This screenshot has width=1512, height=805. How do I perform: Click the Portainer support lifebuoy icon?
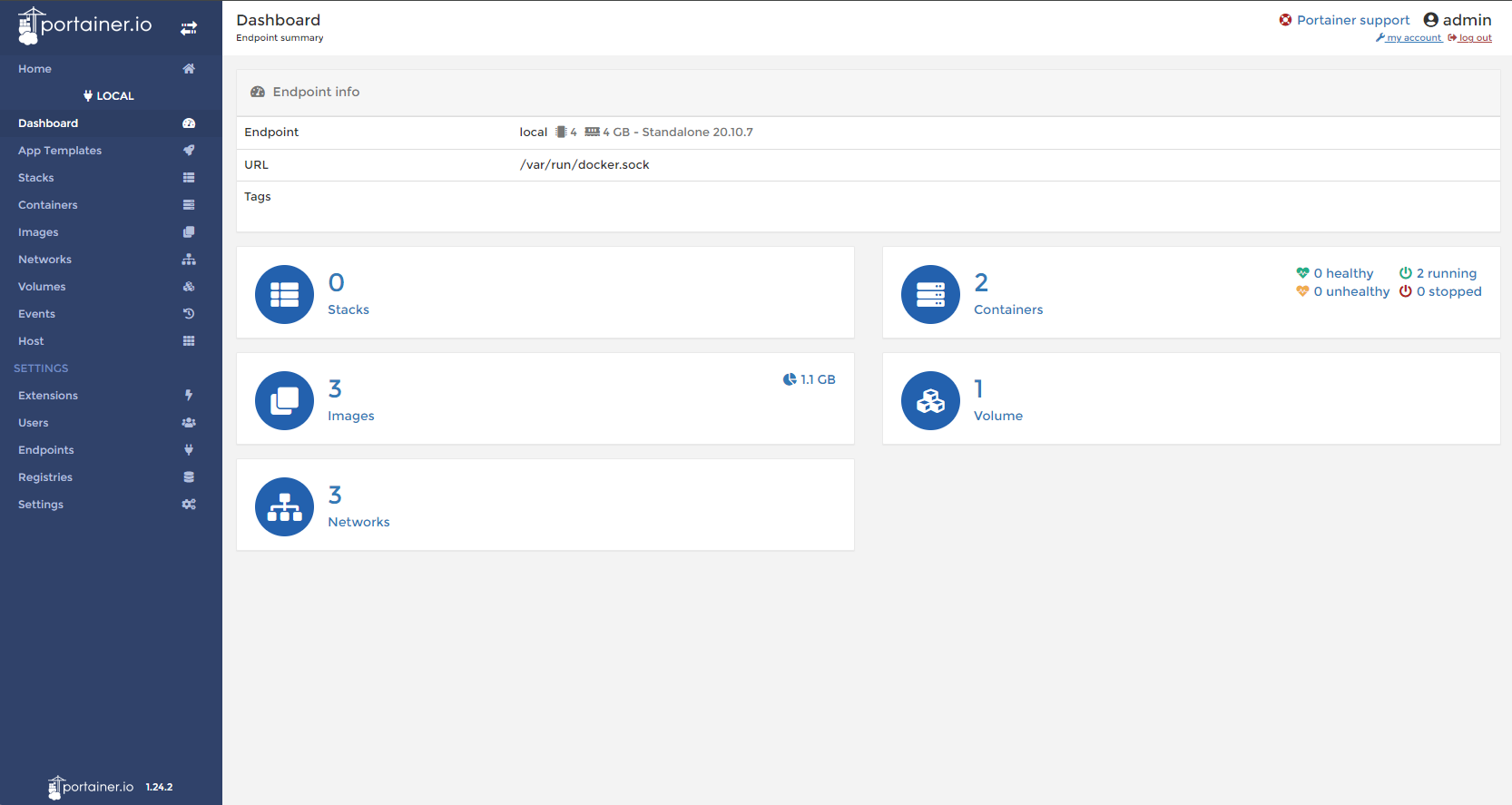tap(1285, 20)
